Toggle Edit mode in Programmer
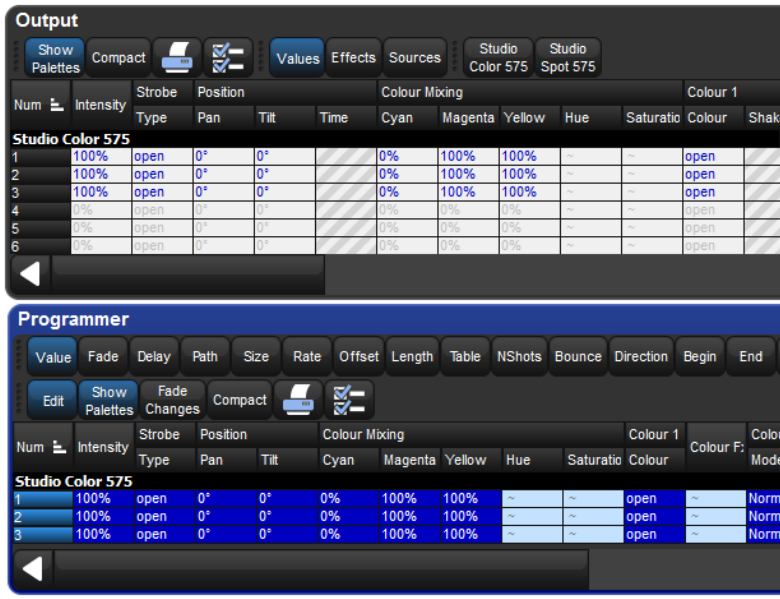The height and width of the screenshot is (599, 780). coord(53,400)
